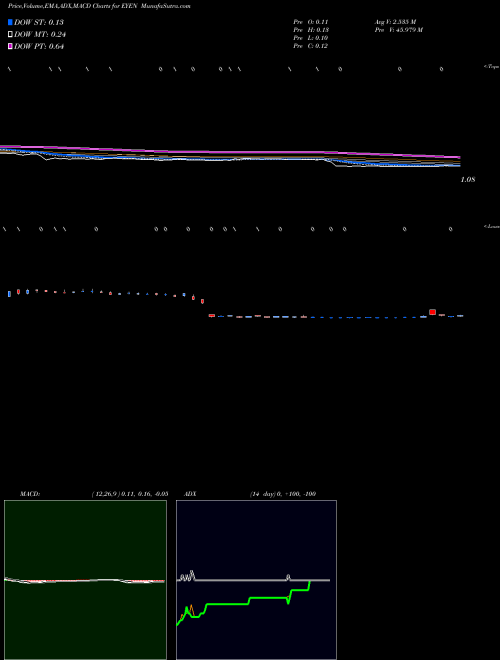Select the "DOW ST: 0.13" legend text
The height and width of the screenshot is (660, 500).
(x=39, y=22)
